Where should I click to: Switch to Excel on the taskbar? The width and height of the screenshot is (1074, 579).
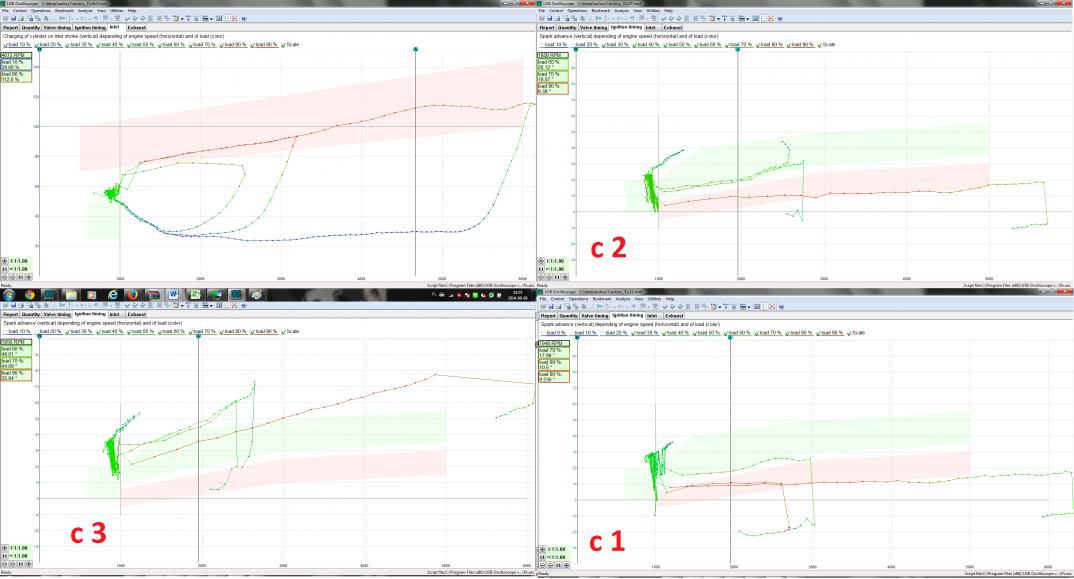pos(195,295)
